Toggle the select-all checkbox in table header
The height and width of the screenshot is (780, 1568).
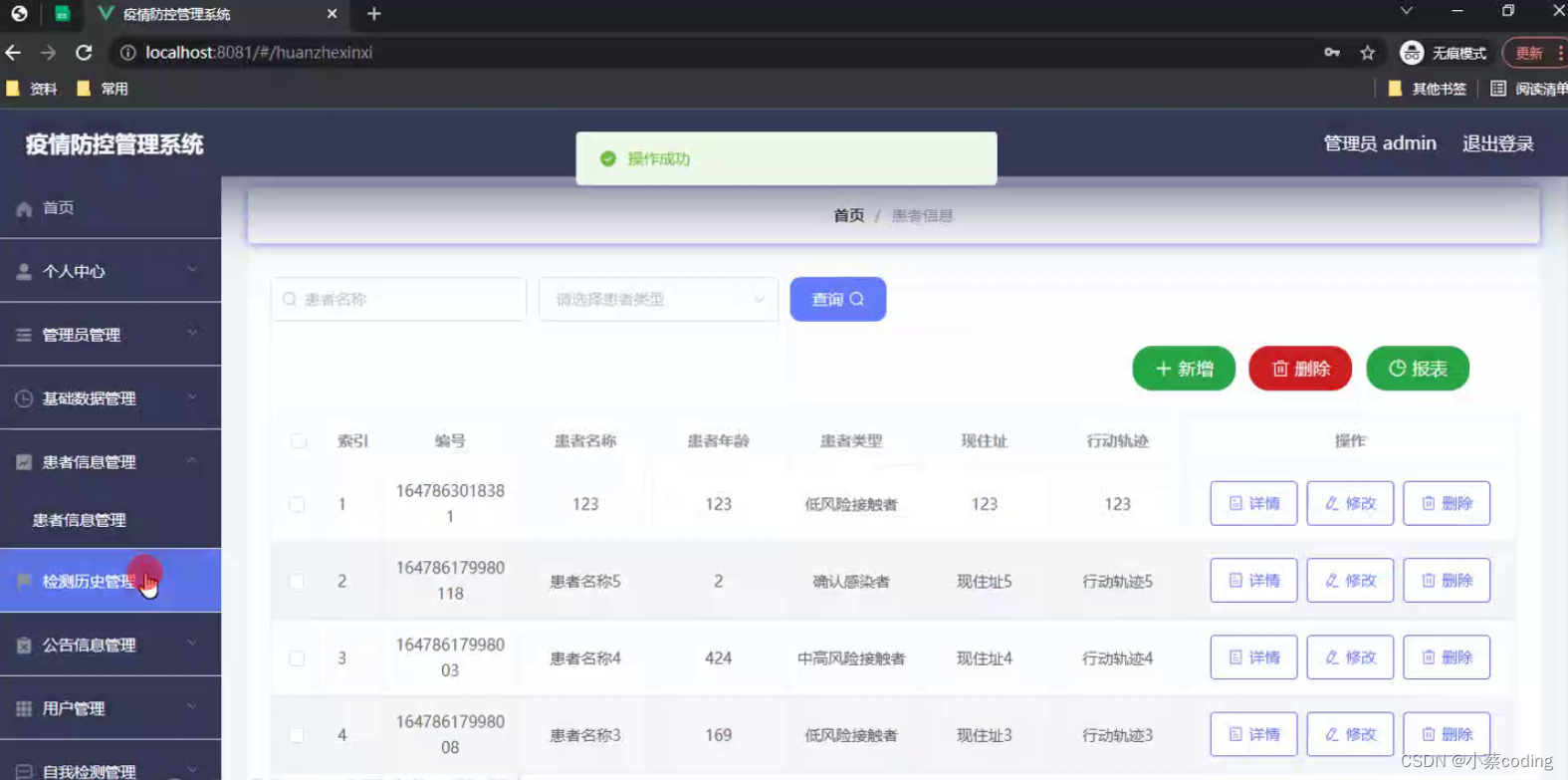(299, 440)
